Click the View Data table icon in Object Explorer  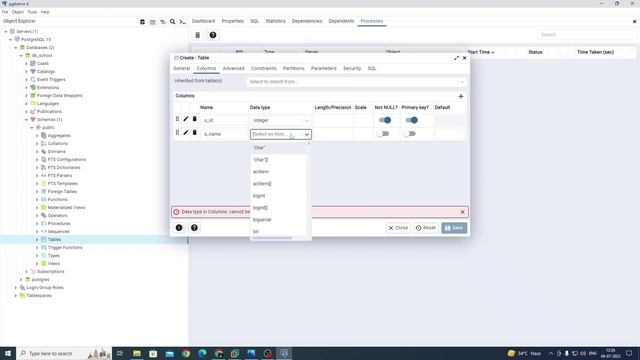[x=153, y=22]
